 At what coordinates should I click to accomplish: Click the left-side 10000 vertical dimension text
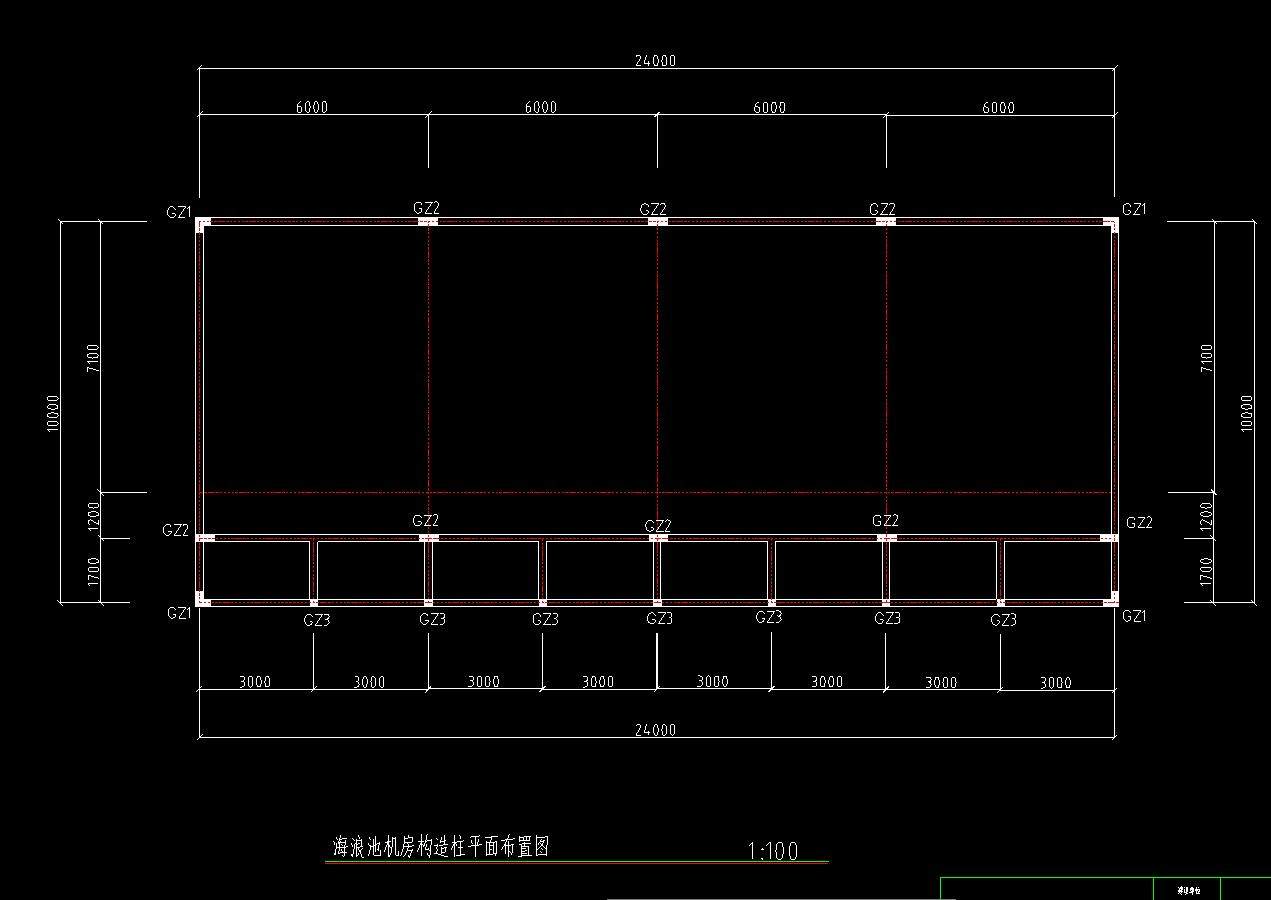pyautogui.click(x=53, y=412)
